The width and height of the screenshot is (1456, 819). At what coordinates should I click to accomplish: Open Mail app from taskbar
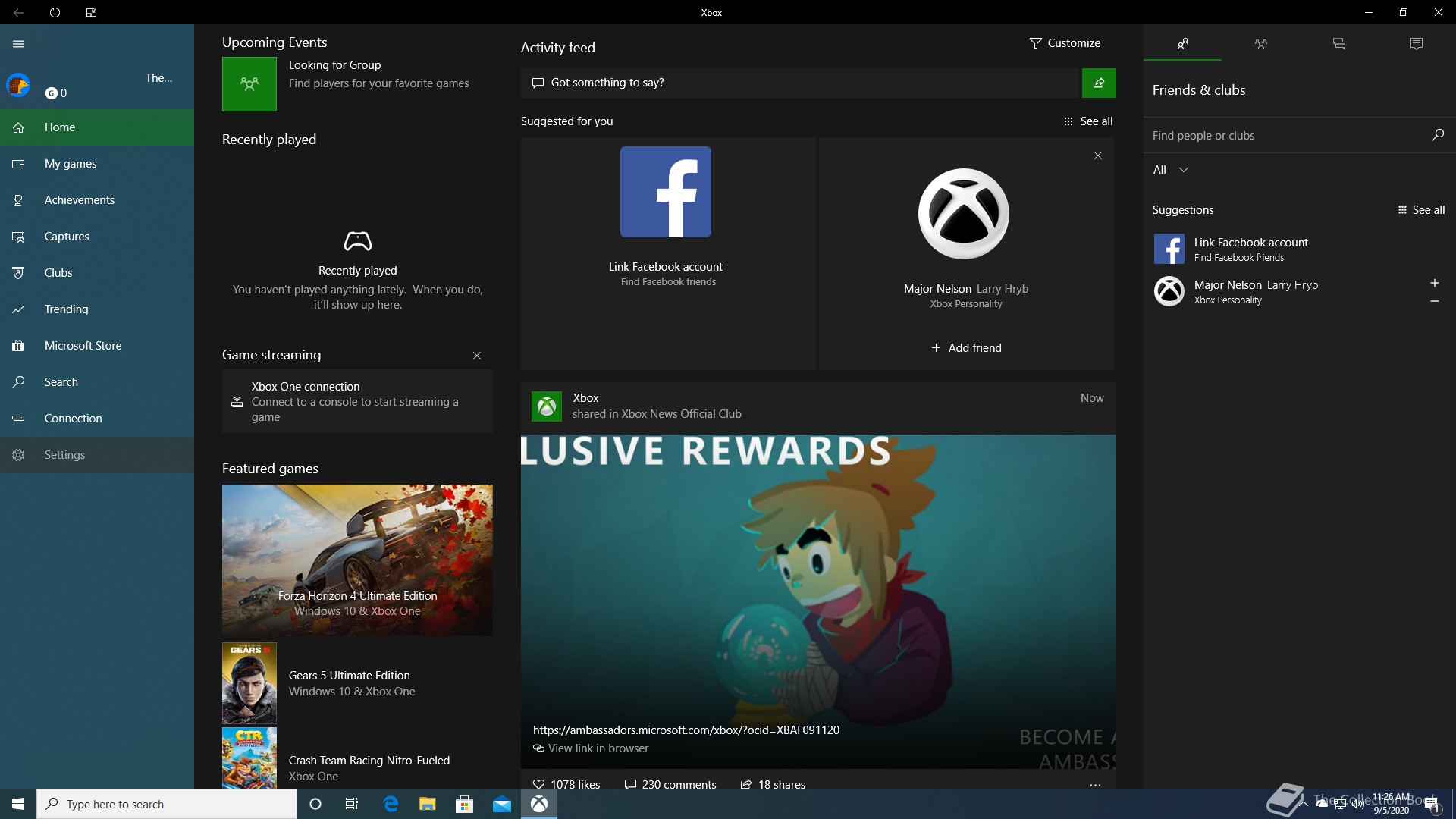coord(502,804)
